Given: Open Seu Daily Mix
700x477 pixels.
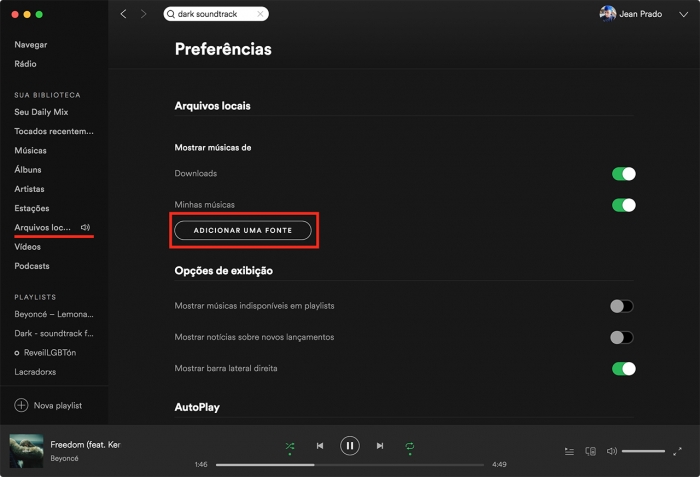Looking at the screenshot, I should (x=41, y=112).
